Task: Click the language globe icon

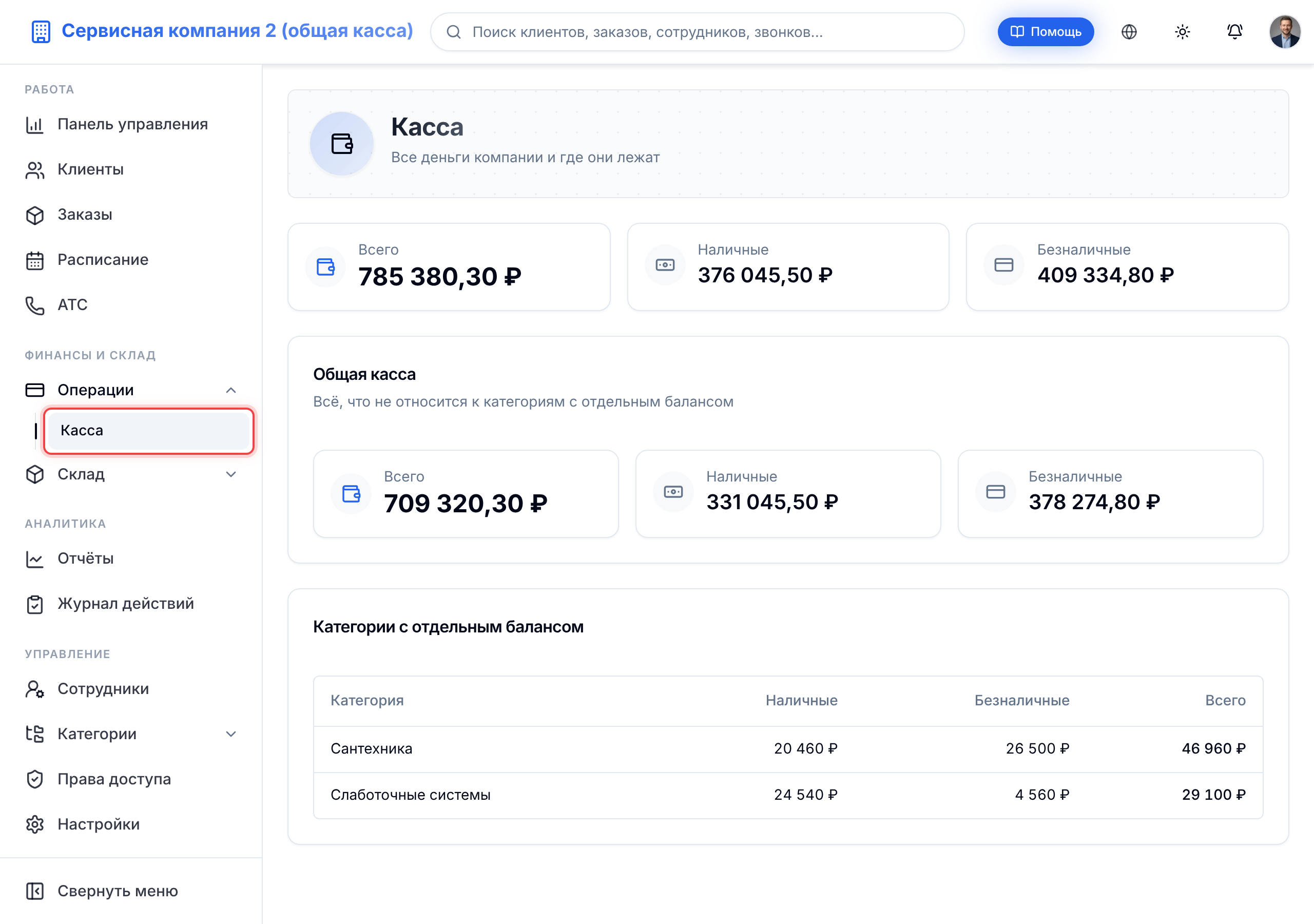Action: [x=1129, y=32]
